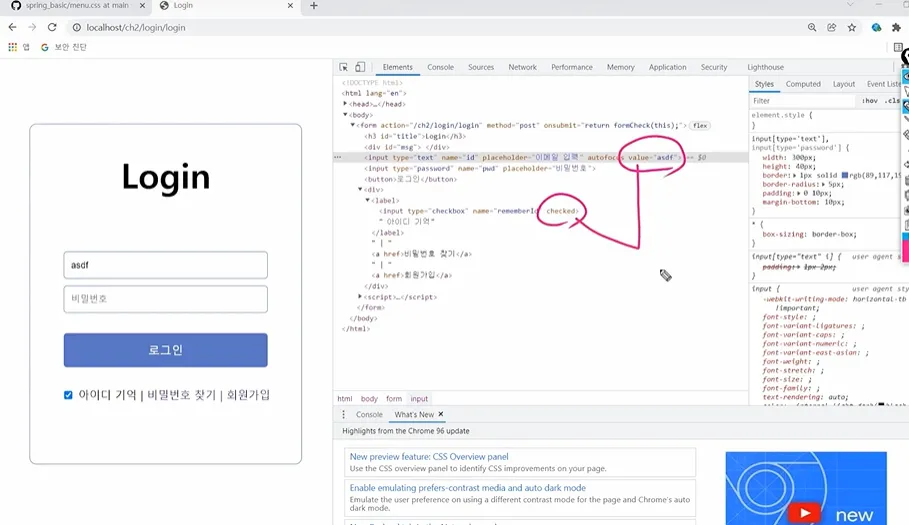Toggle the .cls class editor button
Viewport: 909px width, 525px height.
[x=892, y=101]
